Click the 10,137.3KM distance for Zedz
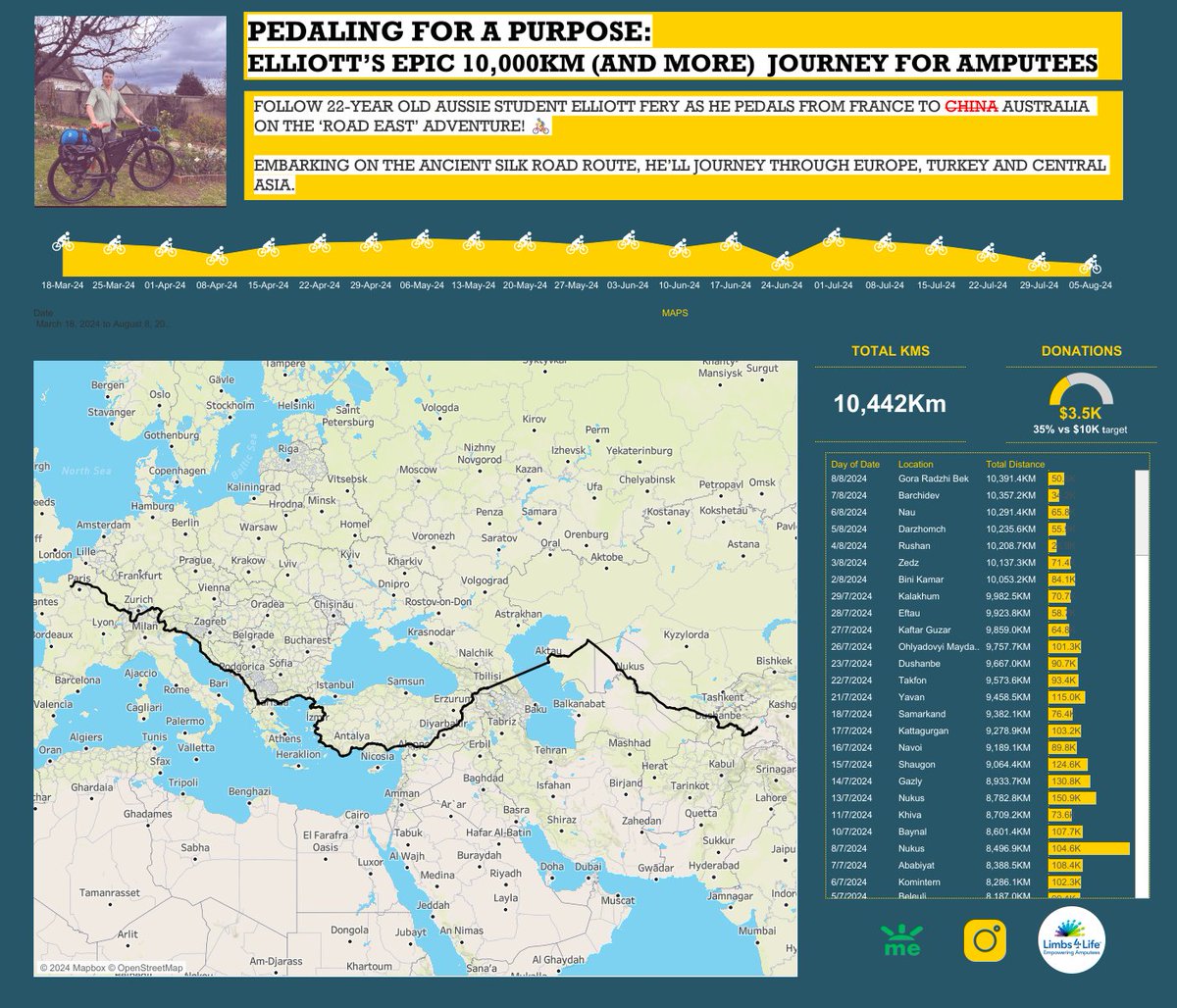1177x1008 pixels. 1010,562
